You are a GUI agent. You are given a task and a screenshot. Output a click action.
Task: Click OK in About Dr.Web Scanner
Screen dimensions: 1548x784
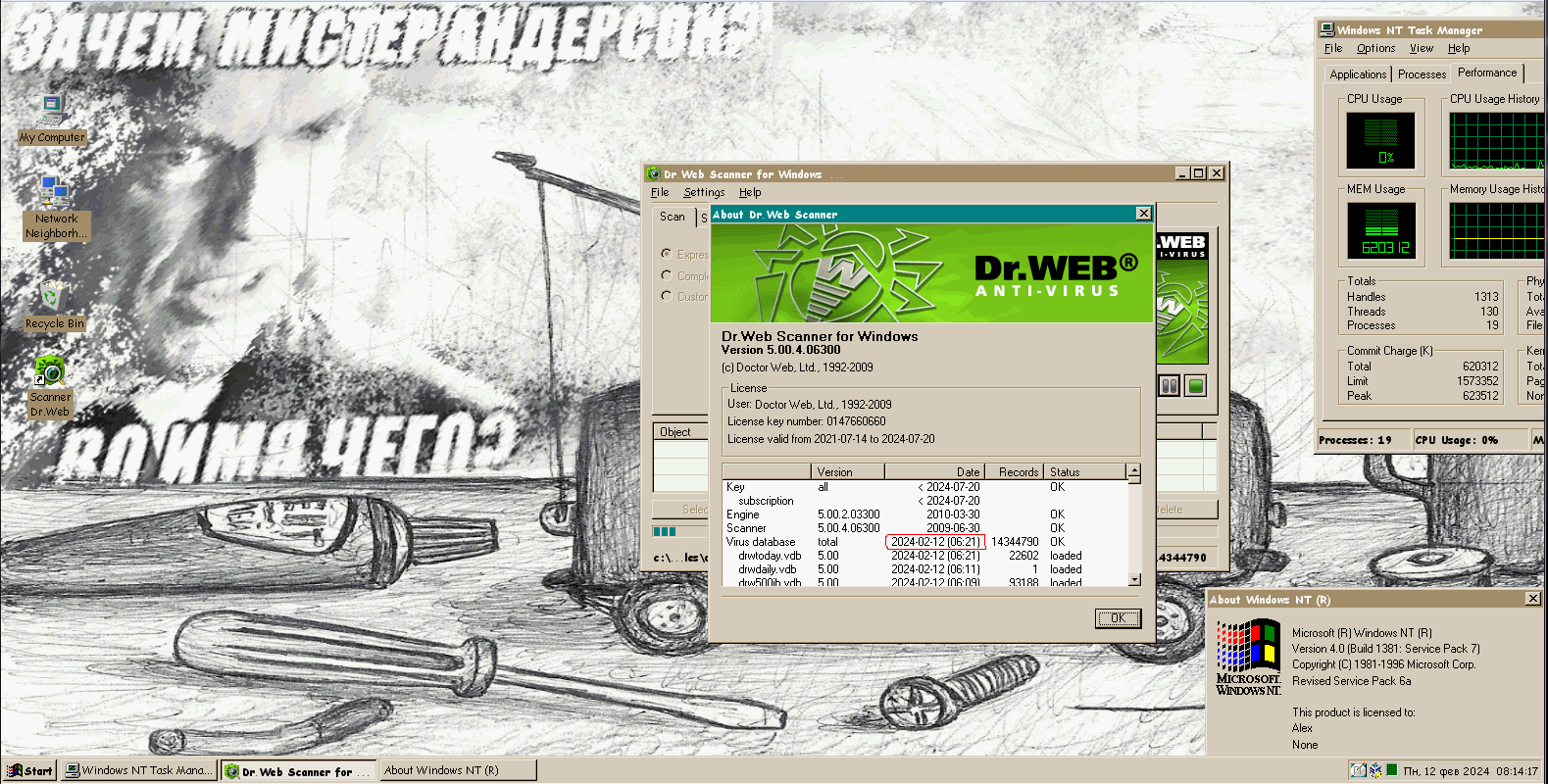coord(1118,618)
